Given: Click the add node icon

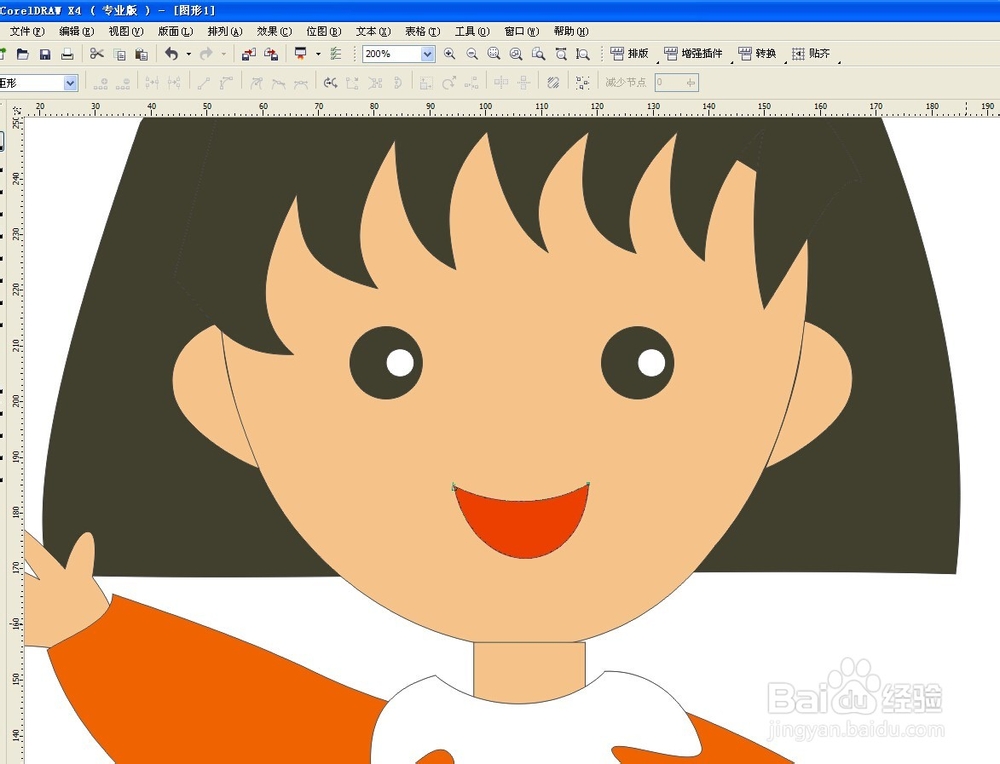Looking at the screenshot, I should tap(100, 82).
